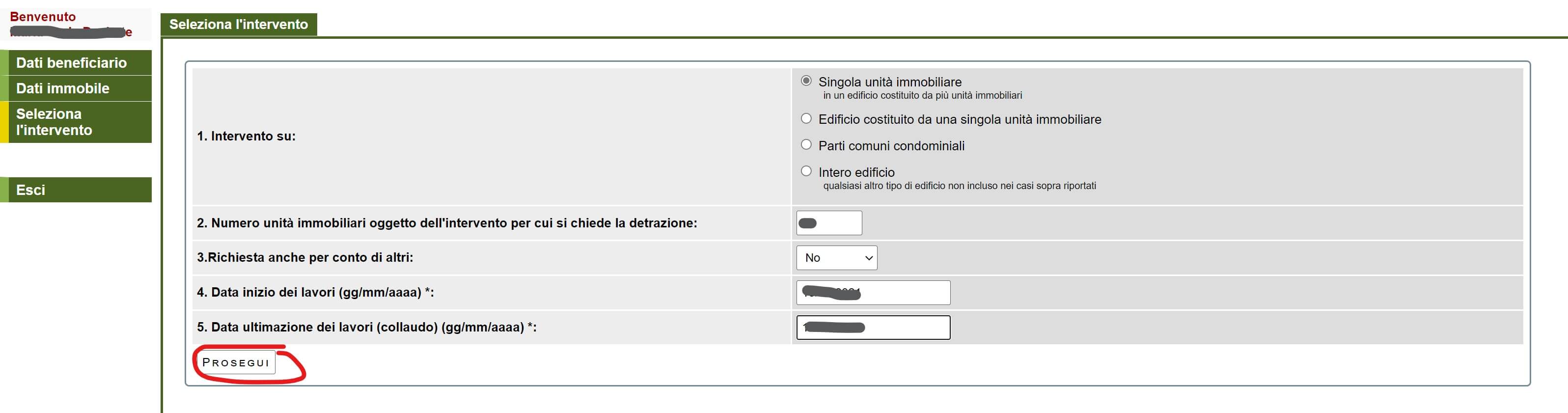Click the 'Intervento su' question label
This screenshot has height=413, width=1568.
[x=246, y=137]
